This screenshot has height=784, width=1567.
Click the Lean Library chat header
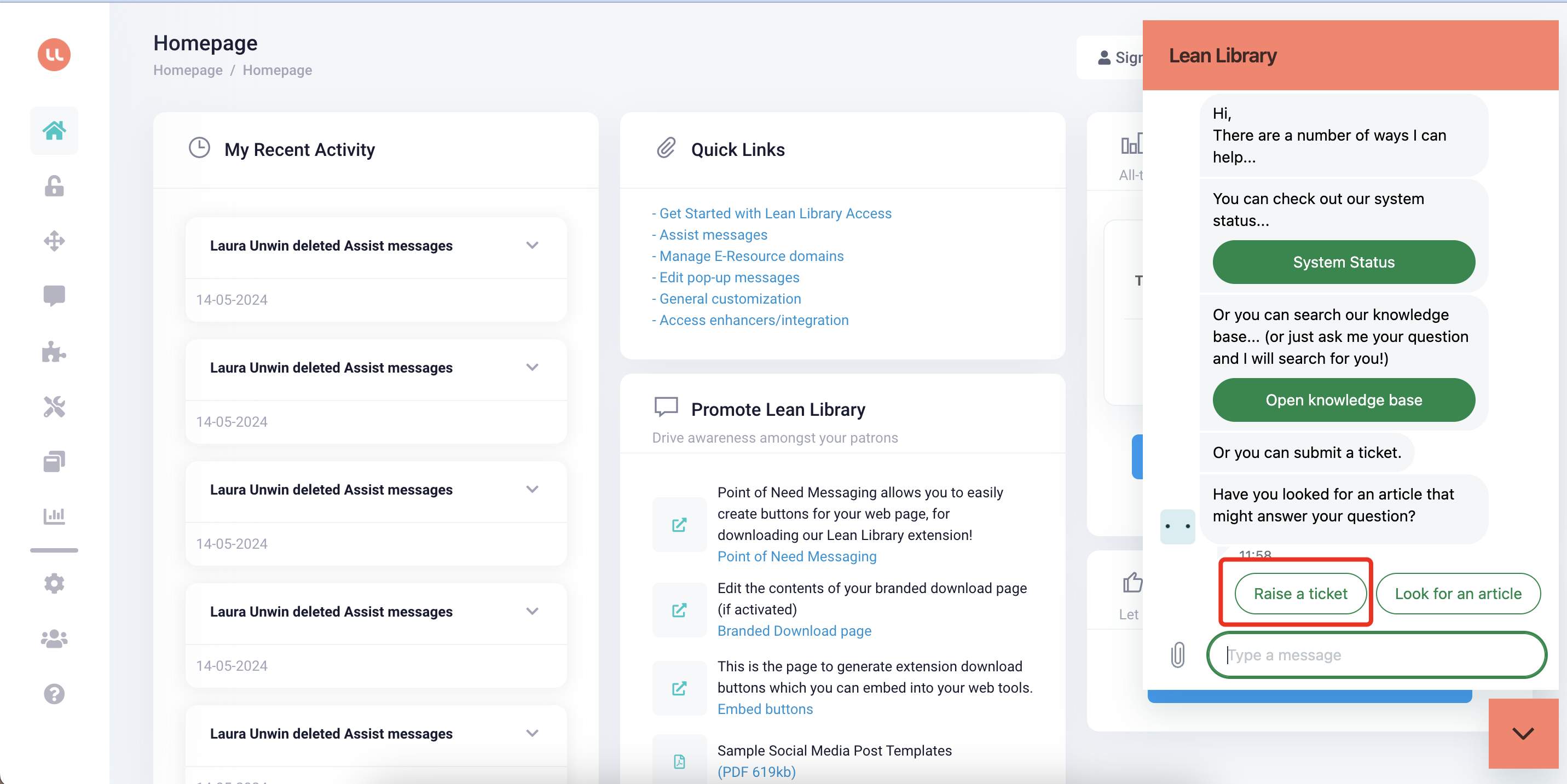(x=1350, y=55)
